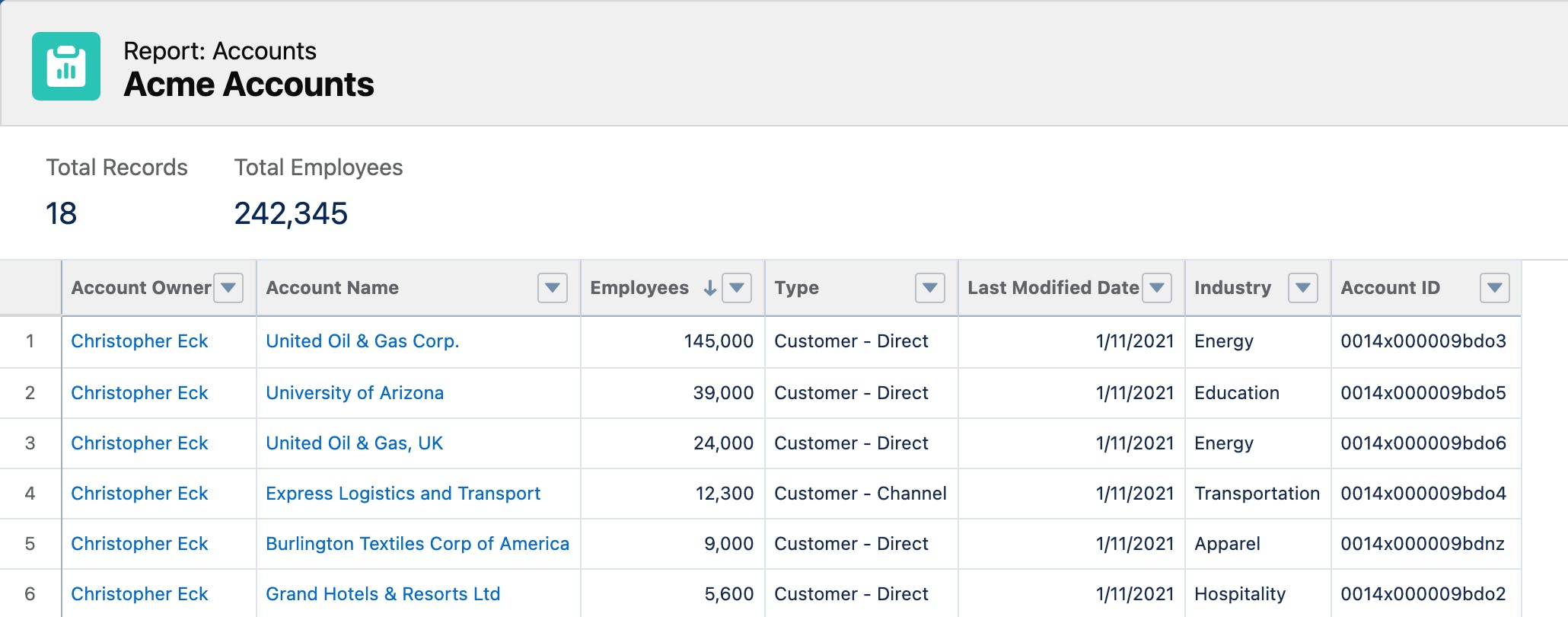This screenshot has height=617, width=1568.
Task: Click the Last Modified Date header label
Action: 1053,288
